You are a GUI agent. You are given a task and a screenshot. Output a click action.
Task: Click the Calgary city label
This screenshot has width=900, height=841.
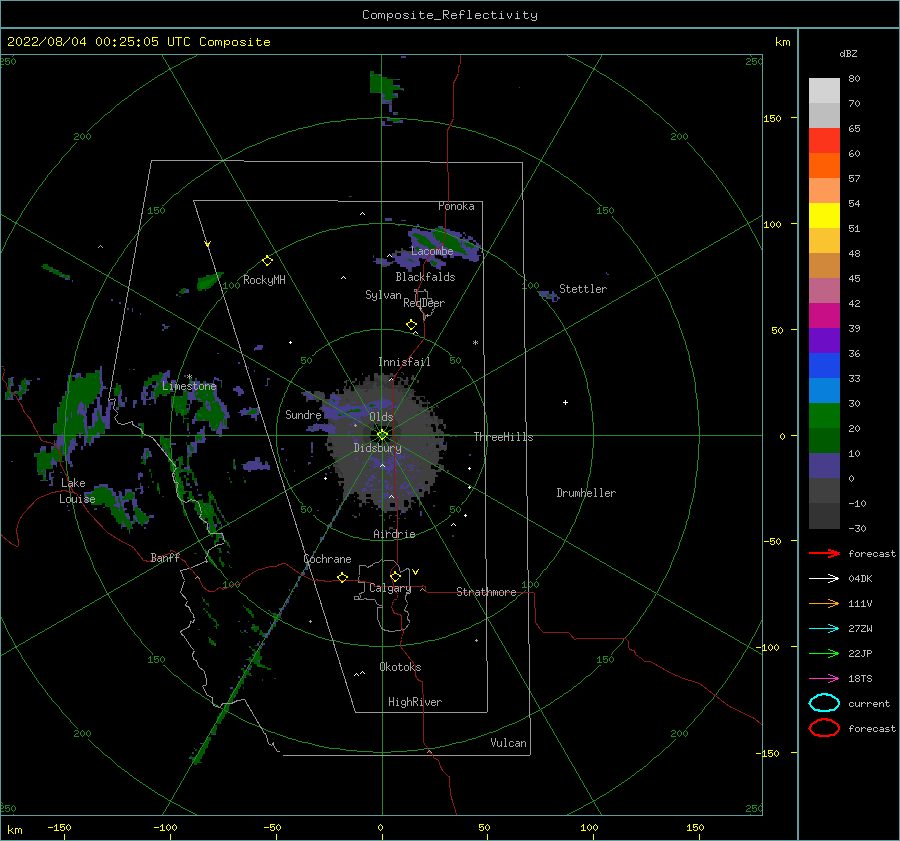click(x=390, y=588)
